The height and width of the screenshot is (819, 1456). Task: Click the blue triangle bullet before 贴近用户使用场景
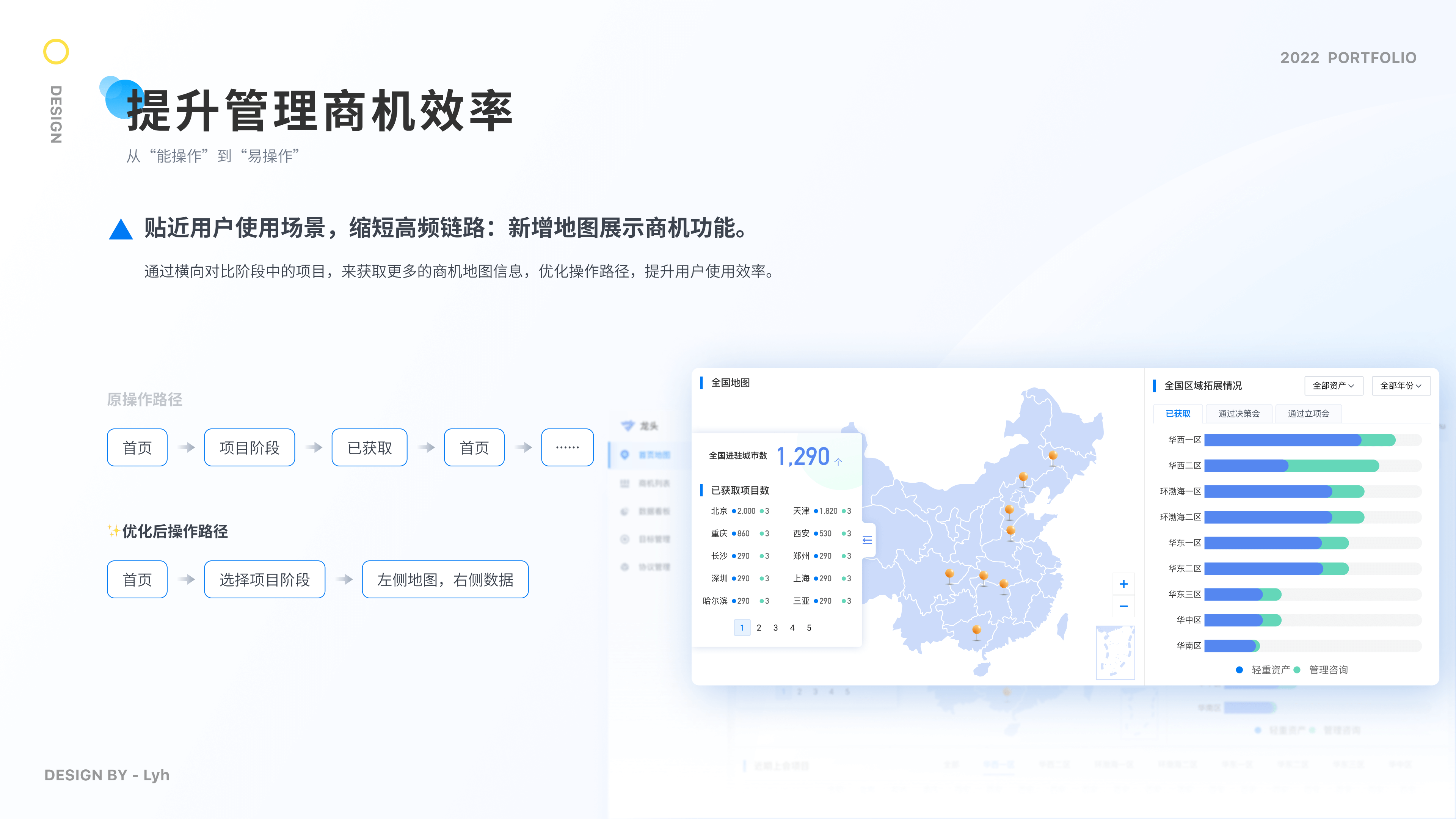(x=121, y=229)
